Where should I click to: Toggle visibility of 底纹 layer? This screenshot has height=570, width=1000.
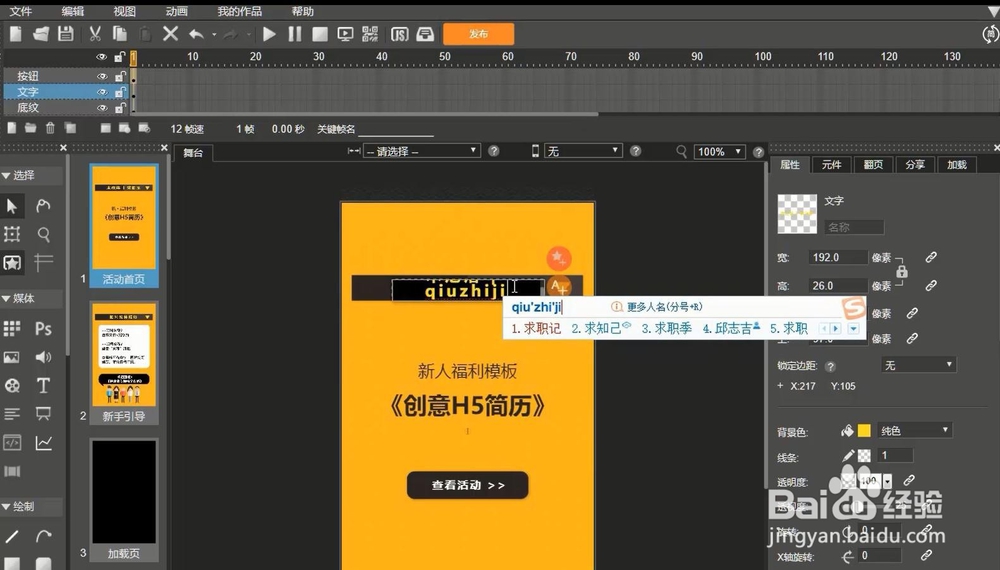(x=101, y=108)
